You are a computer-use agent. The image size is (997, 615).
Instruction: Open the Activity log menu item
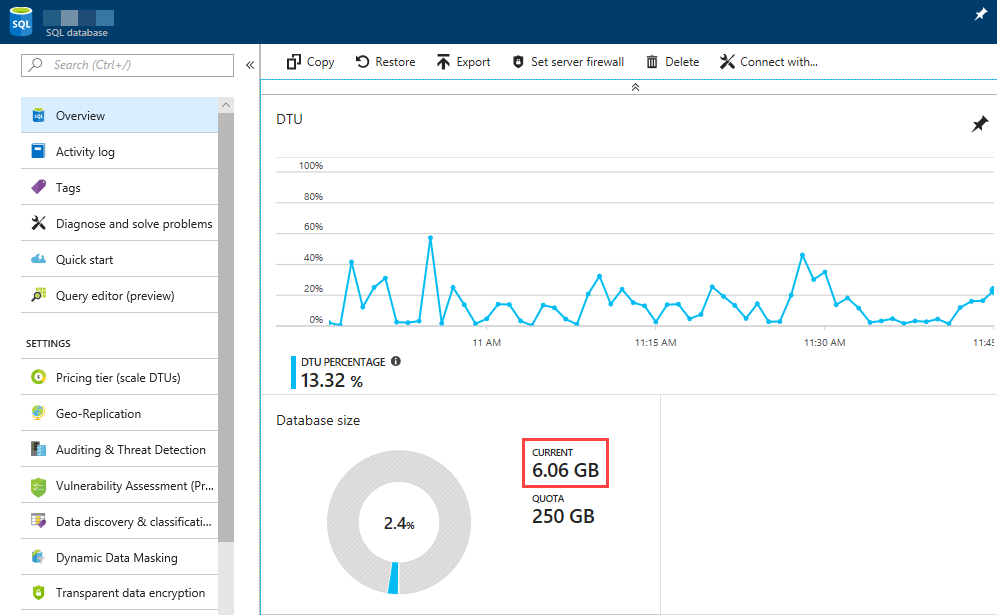coord(85,152)
